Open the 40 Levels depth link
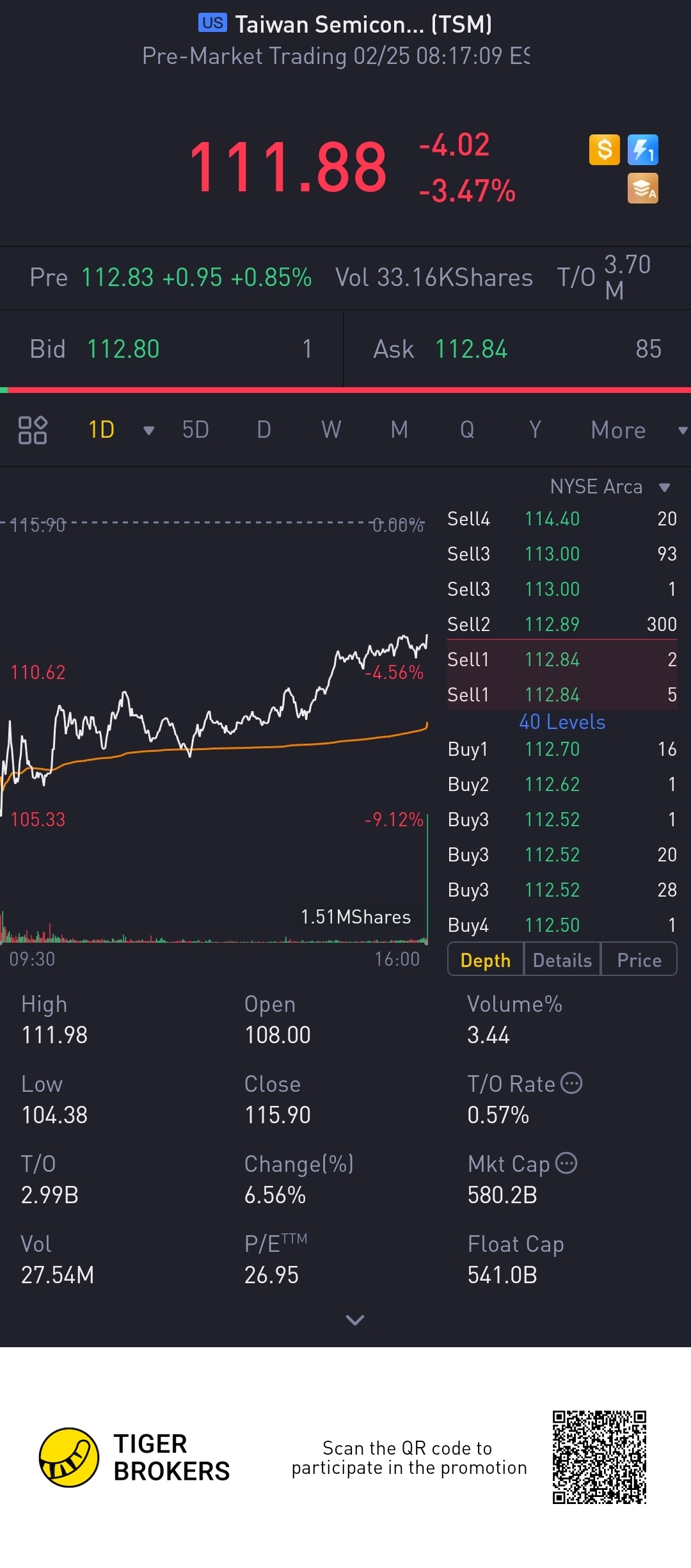The image size is (691, 1568). coord(562,722)
